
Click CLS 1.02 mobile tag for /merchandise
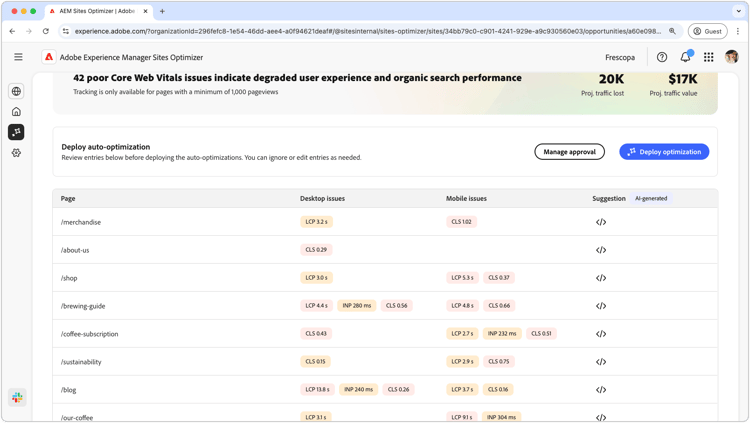point(462,222)
